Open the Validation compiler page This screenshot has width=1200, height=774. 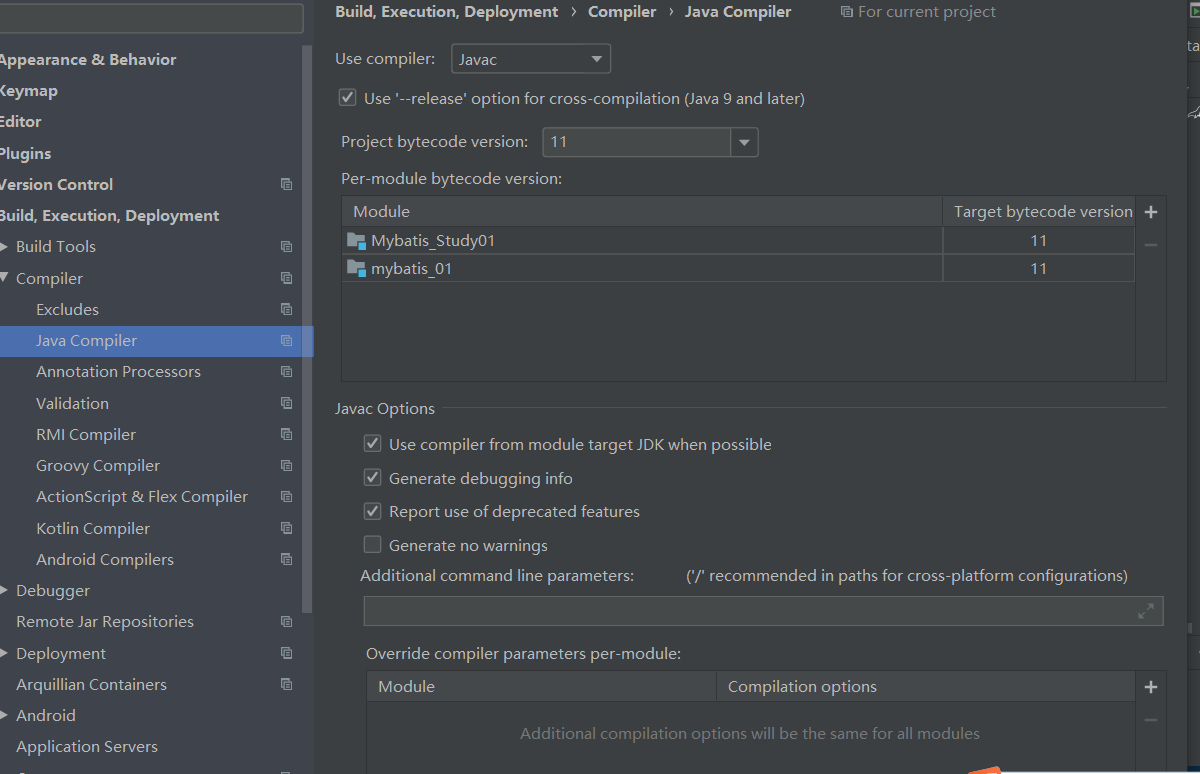click(x=72, y=403)
